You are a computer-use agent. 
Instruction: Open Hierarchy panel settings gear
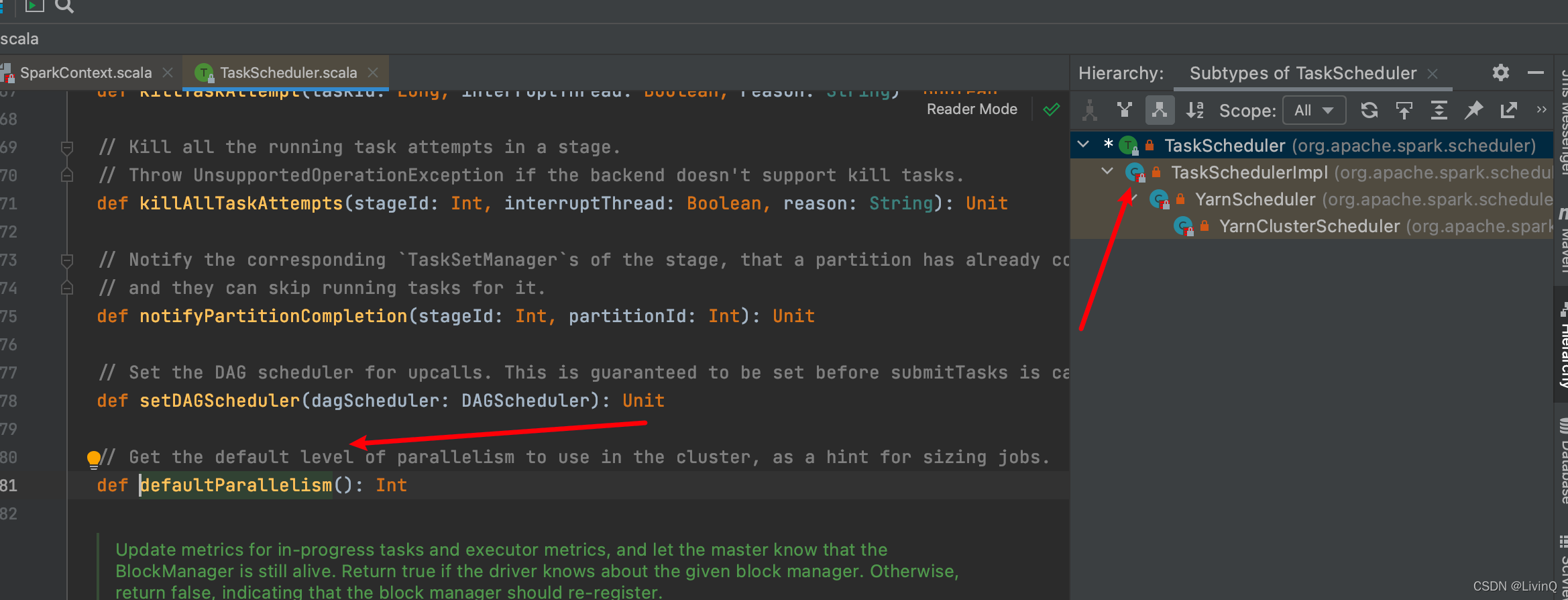[1501, 72]
